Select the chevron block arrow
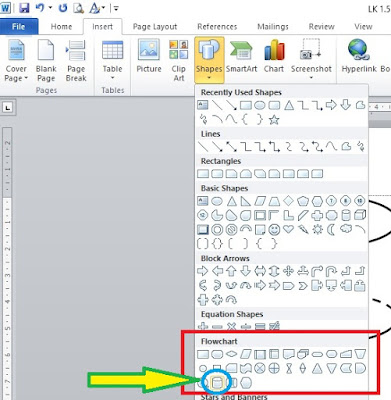Image resolution: width=391 pixels, height=400 pixels. [303, 286]
